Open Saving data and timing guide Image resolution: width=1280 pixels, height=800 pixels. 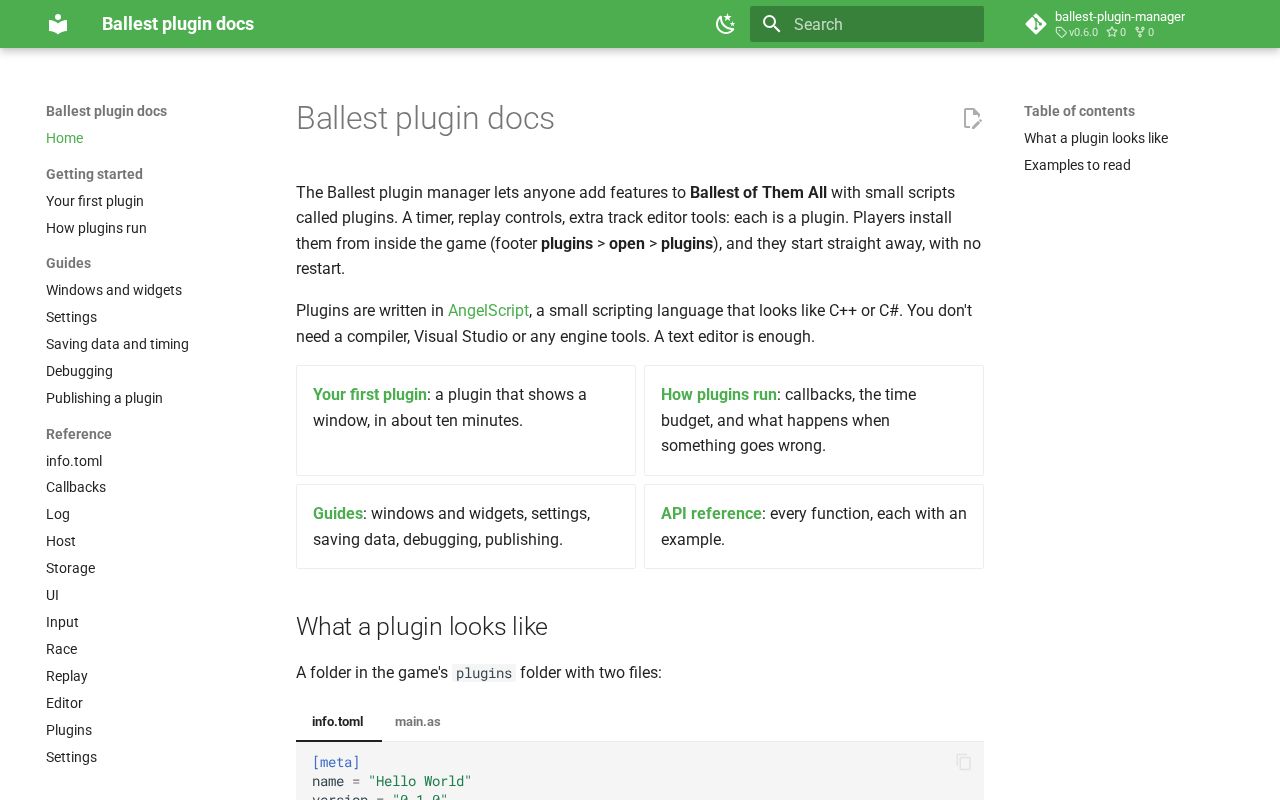(117, 344)
